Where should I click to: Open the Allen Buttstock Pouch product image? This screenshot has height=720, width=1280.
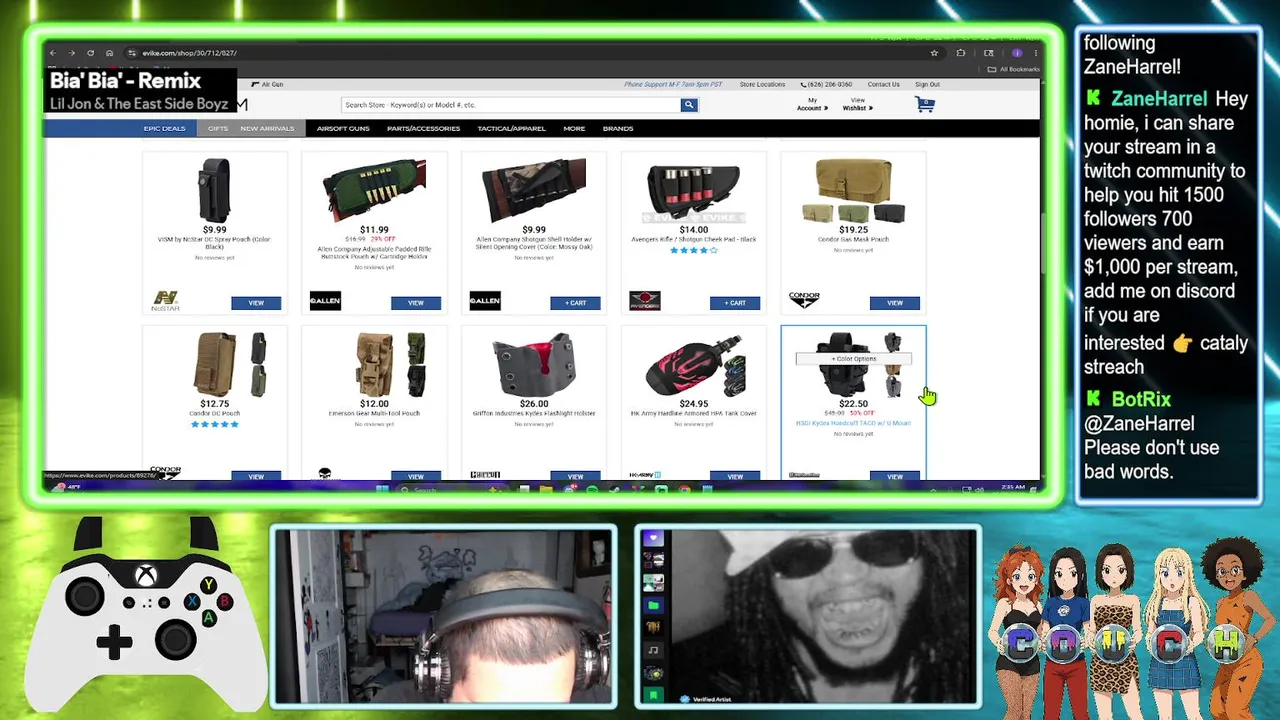point(374,191)
